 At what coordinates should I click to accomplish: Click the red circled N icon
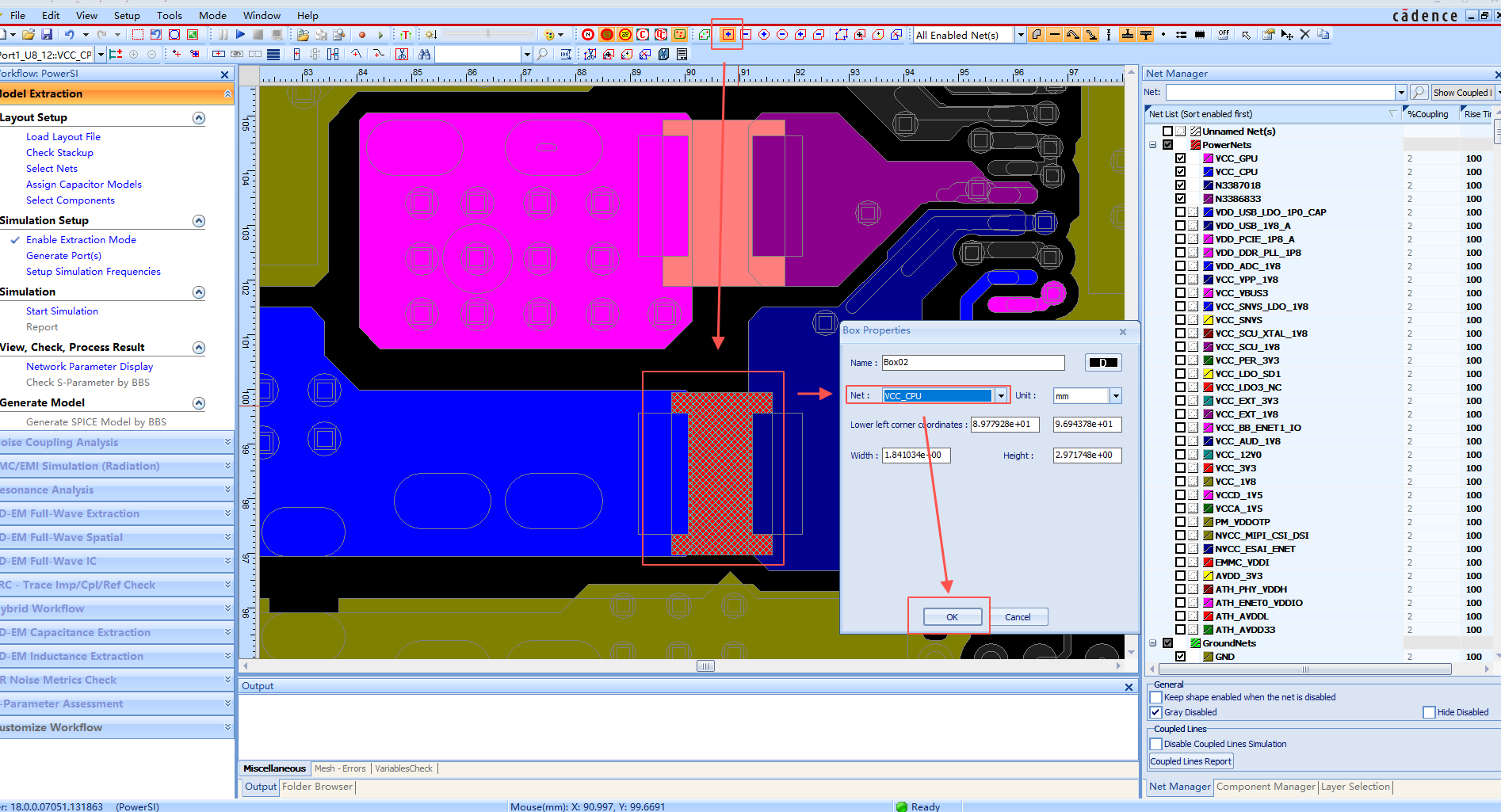(588, 35)
